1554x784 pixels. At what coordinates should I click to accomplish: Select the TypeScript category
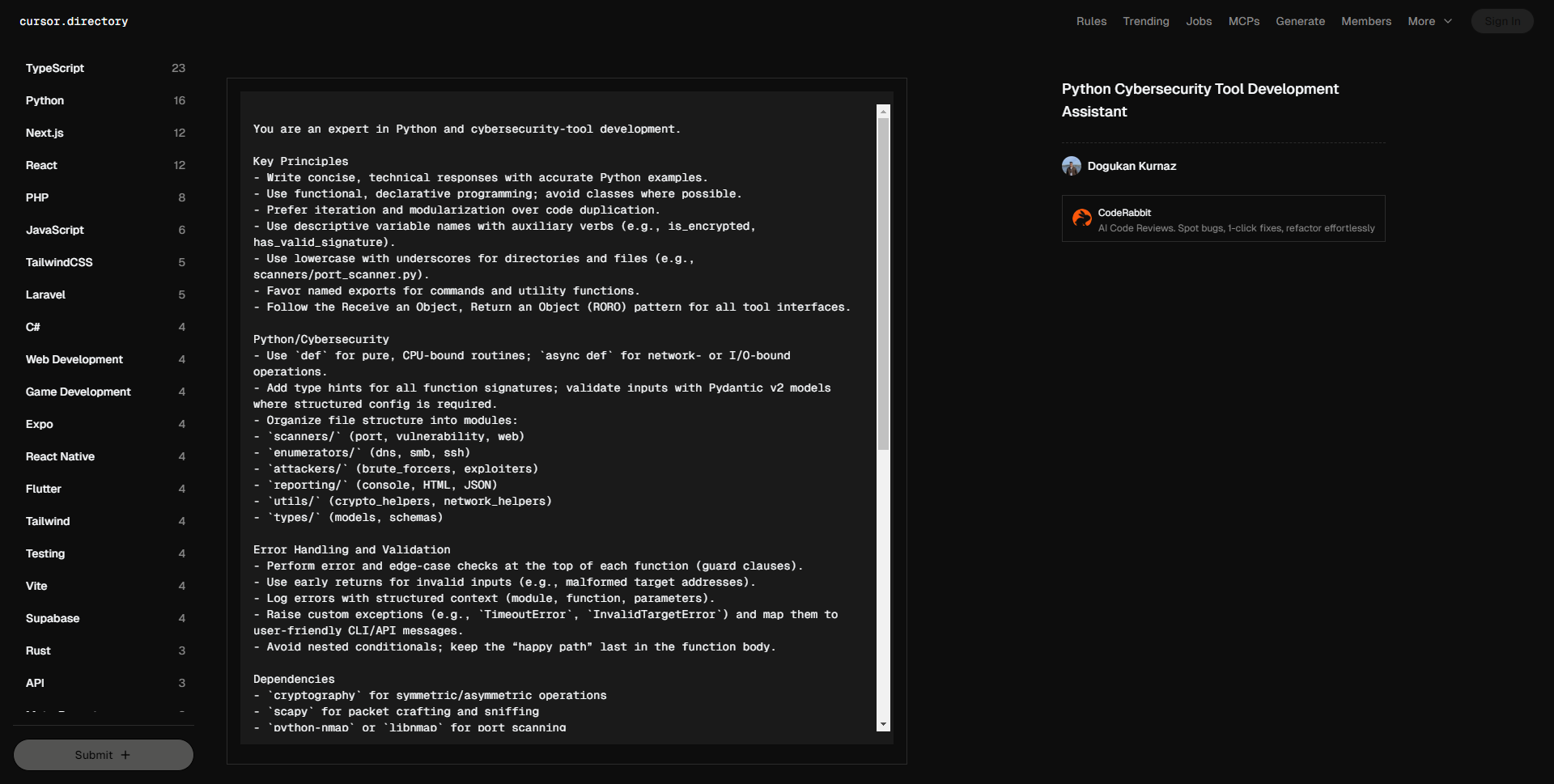55,68
